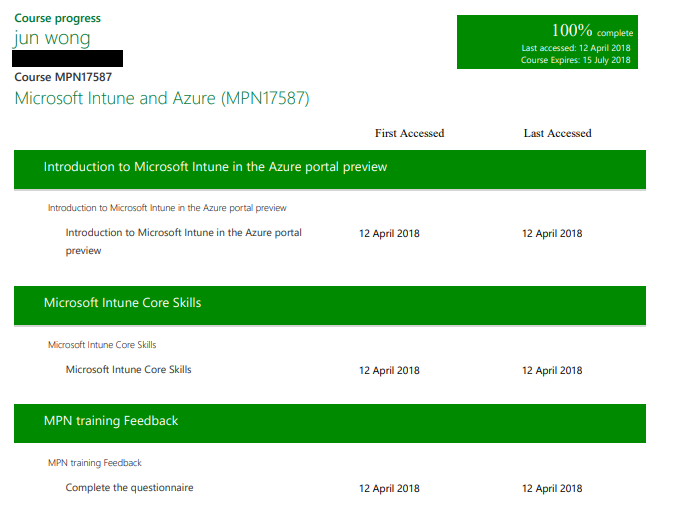Click First Accessed date for Core Skills row

click(x=389, y=370)
